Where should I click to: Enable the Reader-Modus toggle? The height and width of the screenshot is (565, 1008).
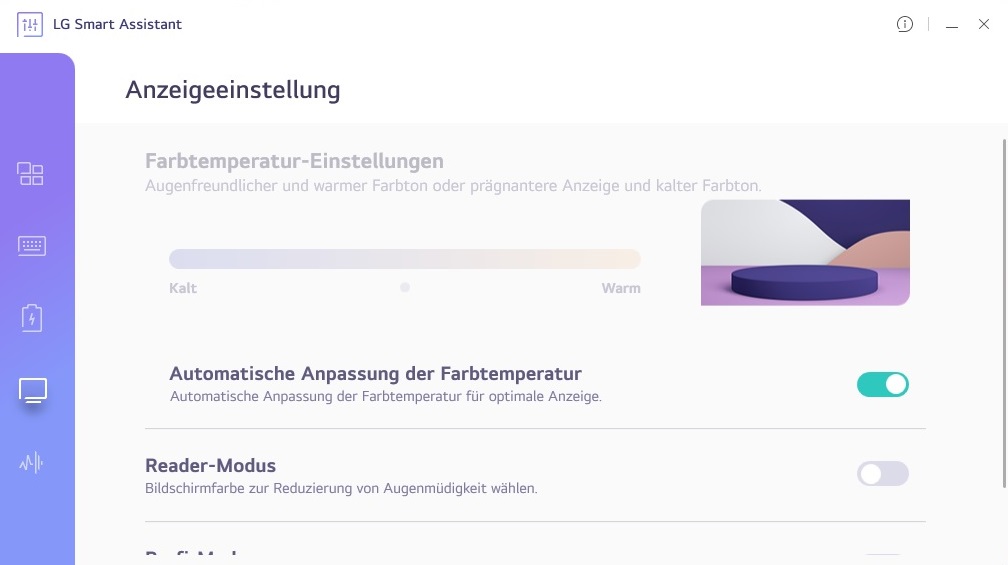click(x=882, y=474)
